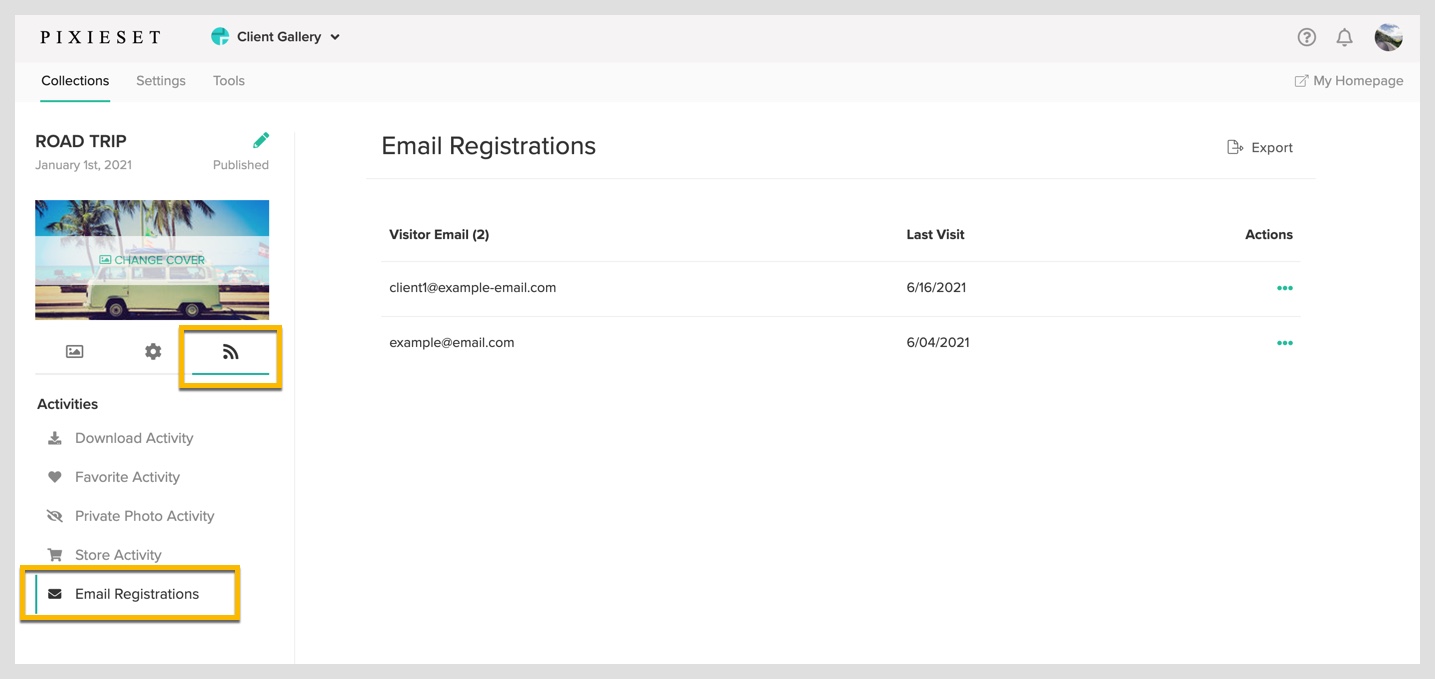This screenshot has width=1435, height=679.
Task: Switch to the Tools tab
Action: (229, 81)
